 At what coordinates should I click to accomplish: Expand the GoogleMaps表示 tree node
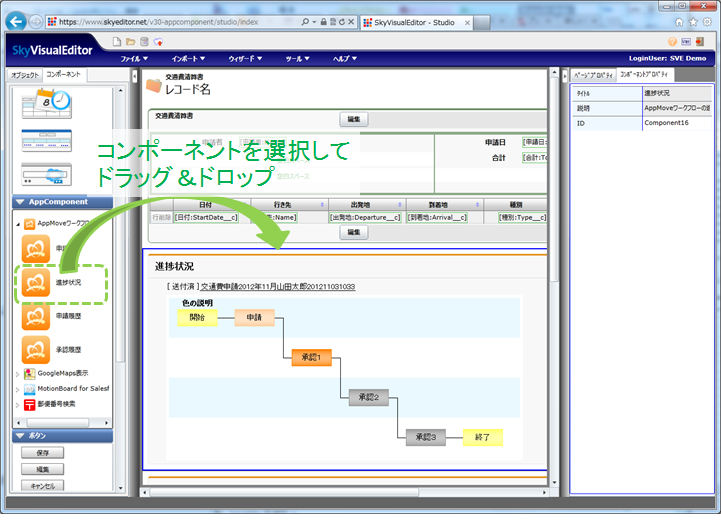[18, 374]
